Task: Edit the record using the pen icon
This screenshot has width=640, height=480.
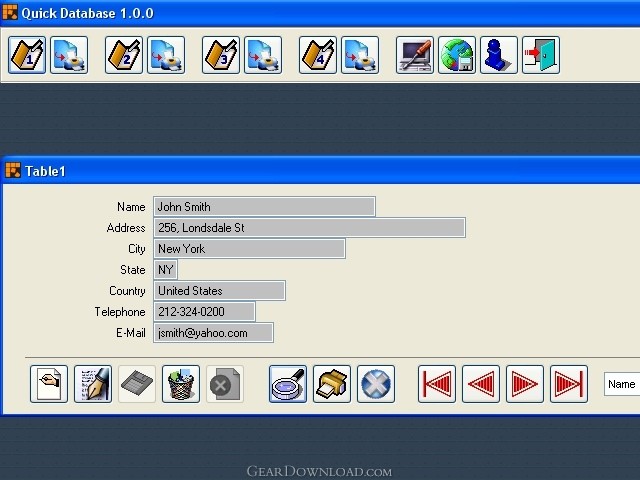Action: 93,384
